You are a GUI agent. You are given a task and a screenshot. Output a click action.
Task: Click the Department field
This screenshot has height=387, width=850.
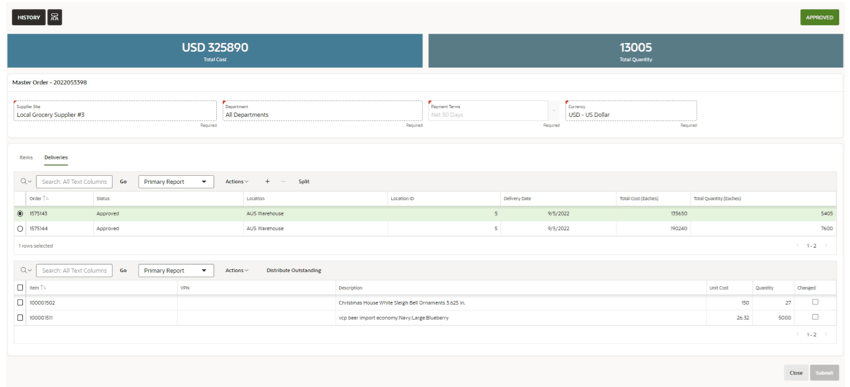point(323,111)
